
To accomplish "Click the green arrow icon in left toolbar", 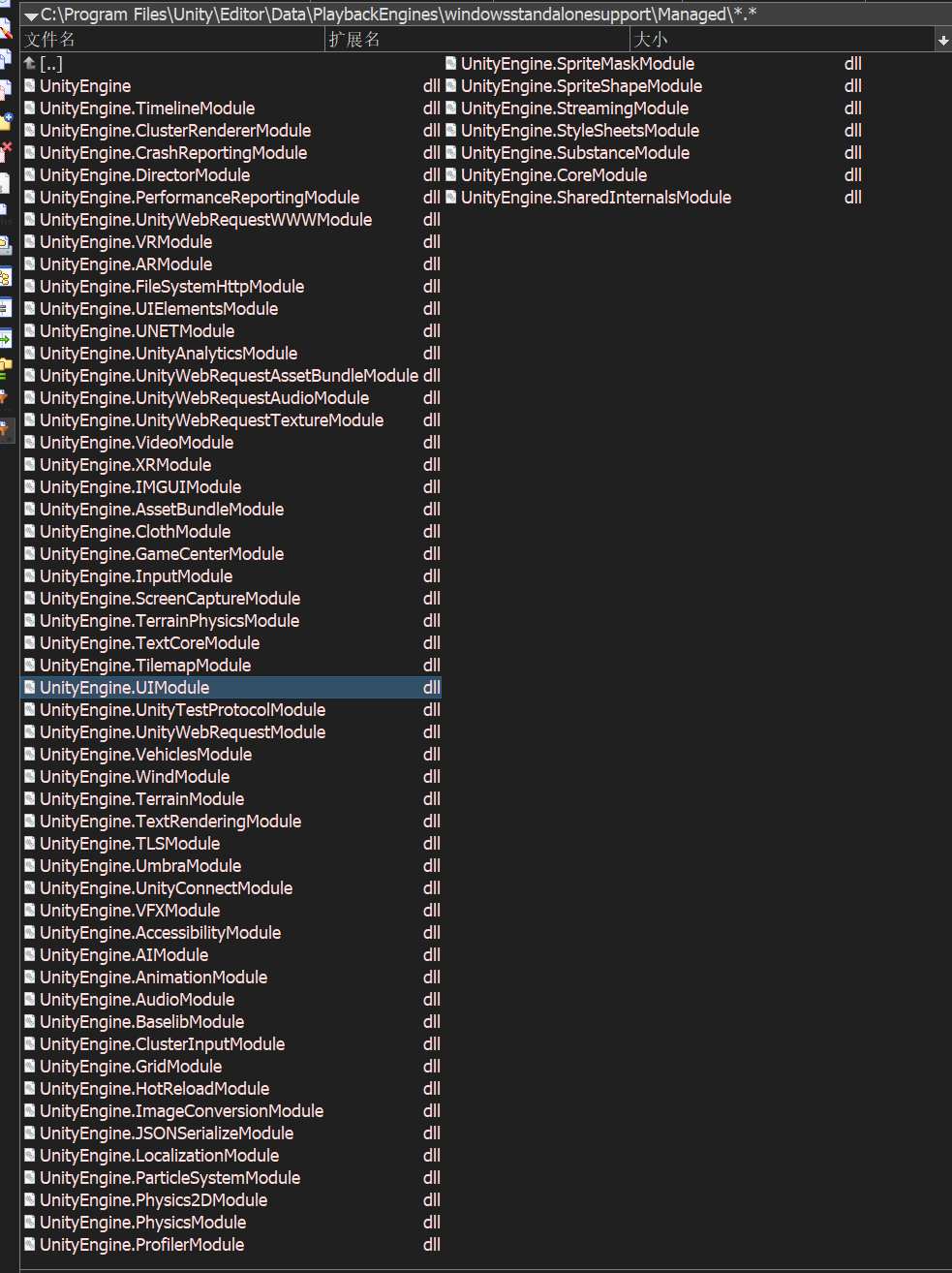I will (5, 338).
